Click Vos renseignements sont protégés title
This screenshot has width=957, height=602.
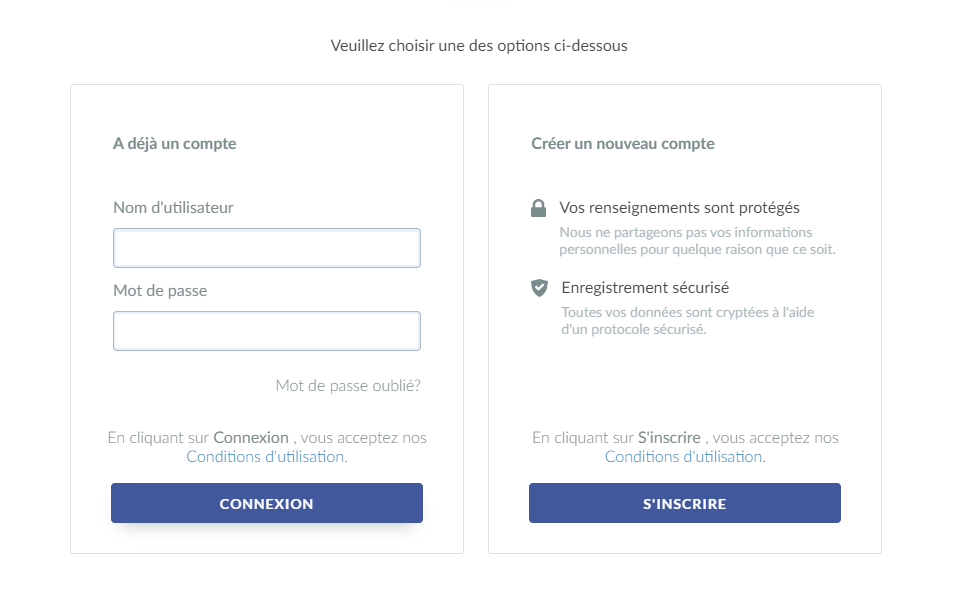pyautogui.click(x=679, y=208)
